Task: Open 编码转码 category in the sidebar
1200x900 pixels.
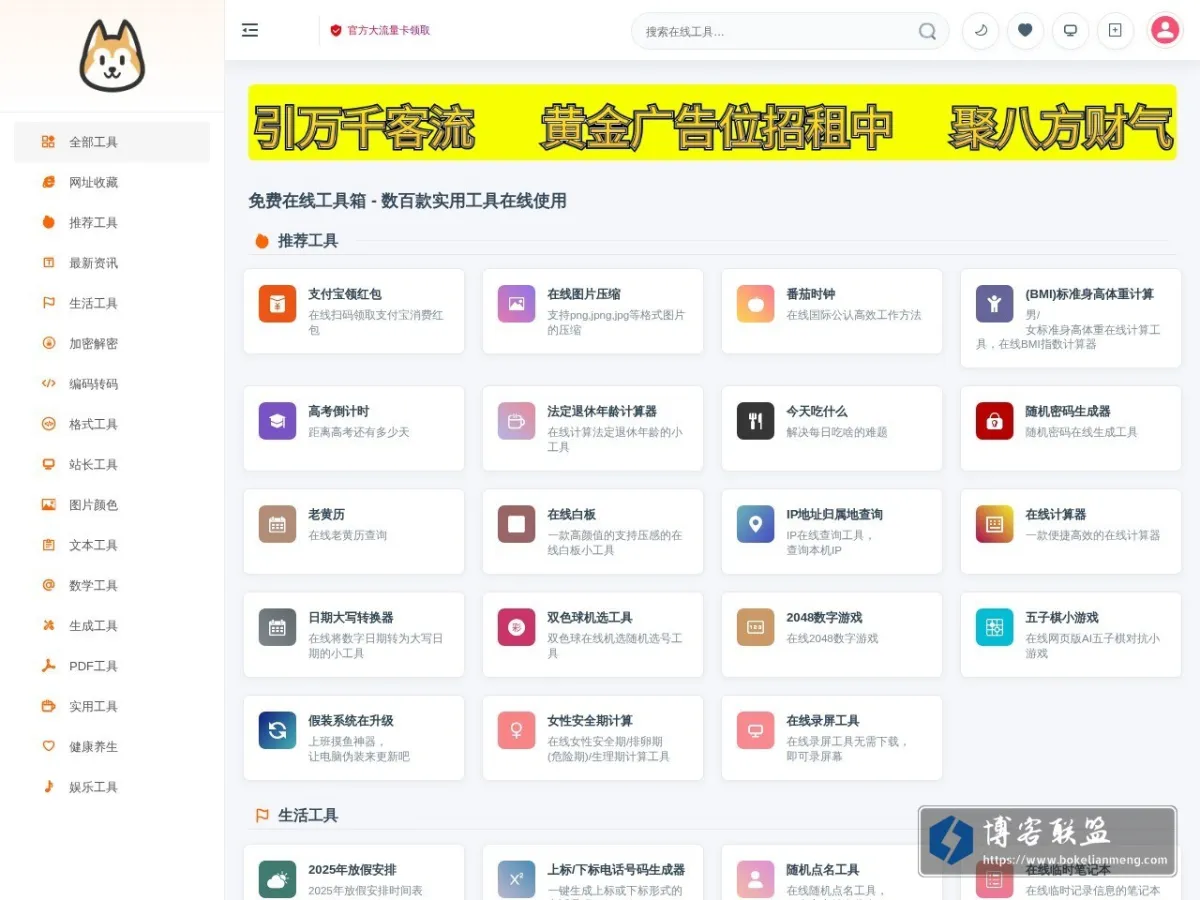Action: [112, 384]
